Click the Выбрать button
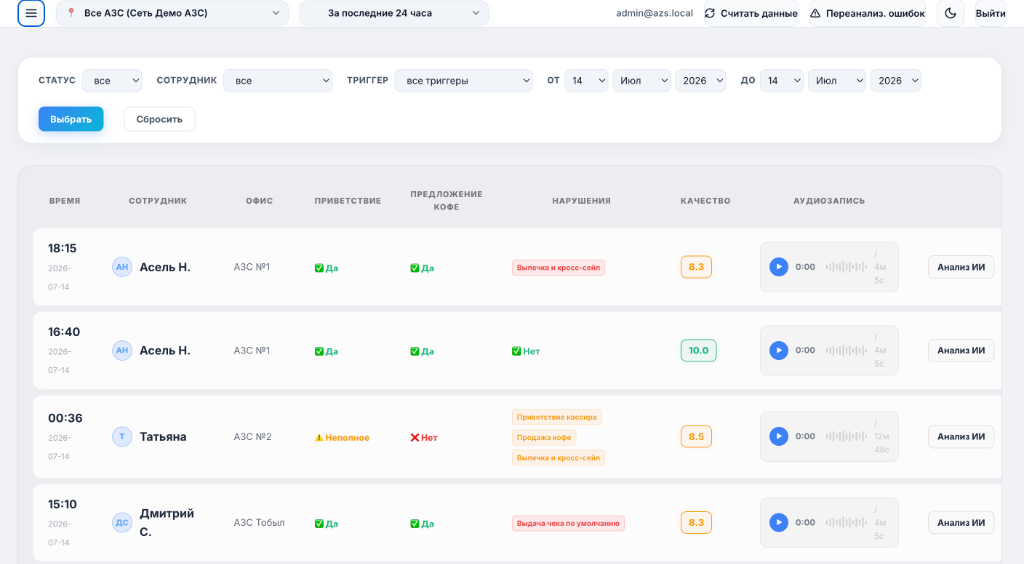 [x=71, y=119]
